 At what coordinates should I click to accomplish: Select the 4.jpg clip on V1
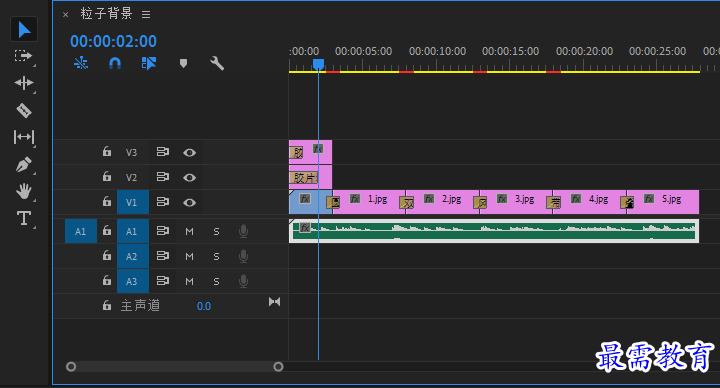(x=590, y=202)
